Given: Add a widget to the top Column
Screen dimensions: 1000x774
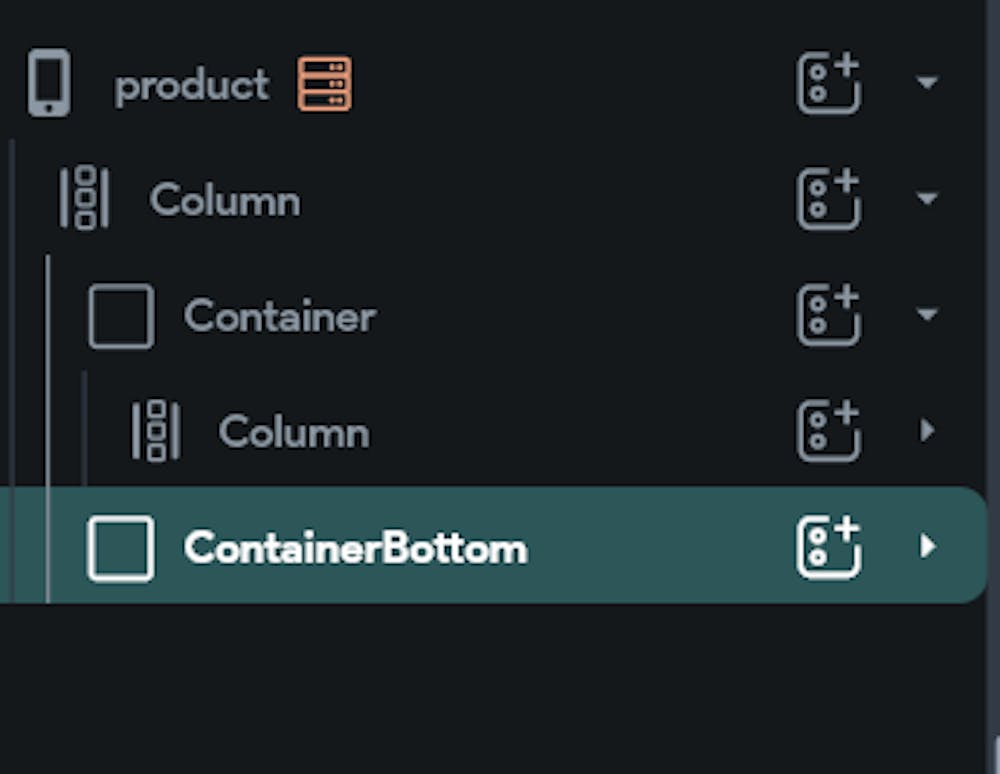Looking at the screenshot, I should click(828, 199).
